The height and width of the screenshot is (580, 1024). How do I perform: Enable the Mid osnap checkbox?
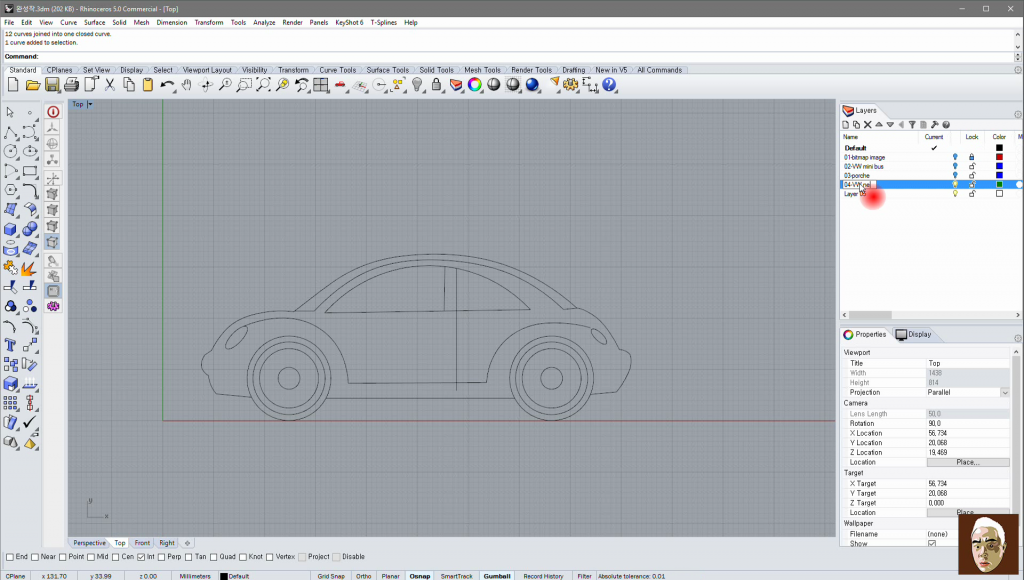[x=91, y=557]
